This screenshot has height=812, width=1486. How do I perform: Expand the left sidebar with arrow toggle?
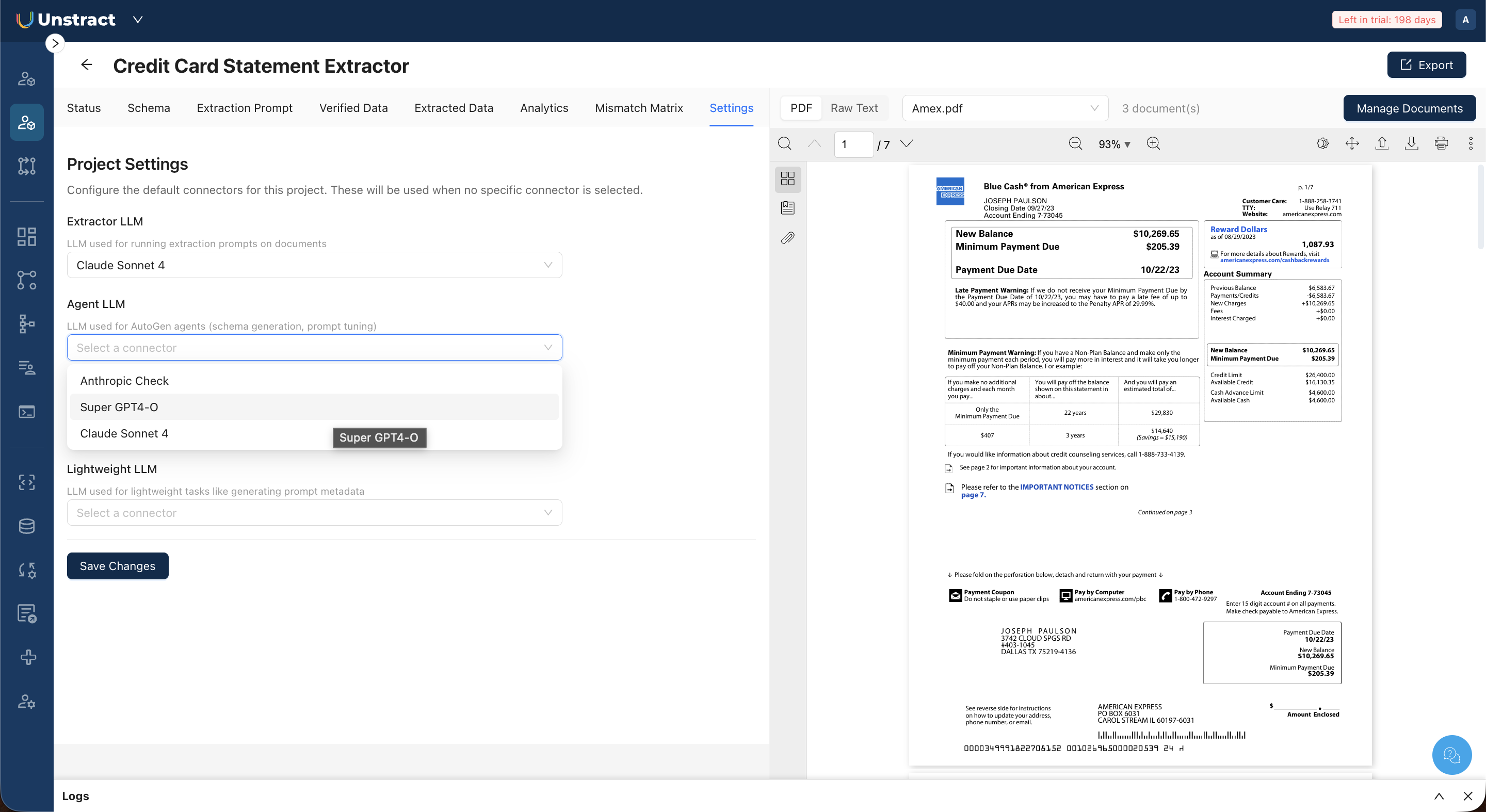[55, 43]
